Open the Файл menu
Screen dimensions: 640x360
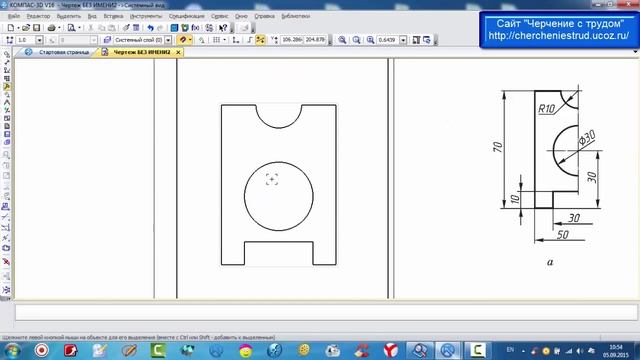(x=14, y=16)
